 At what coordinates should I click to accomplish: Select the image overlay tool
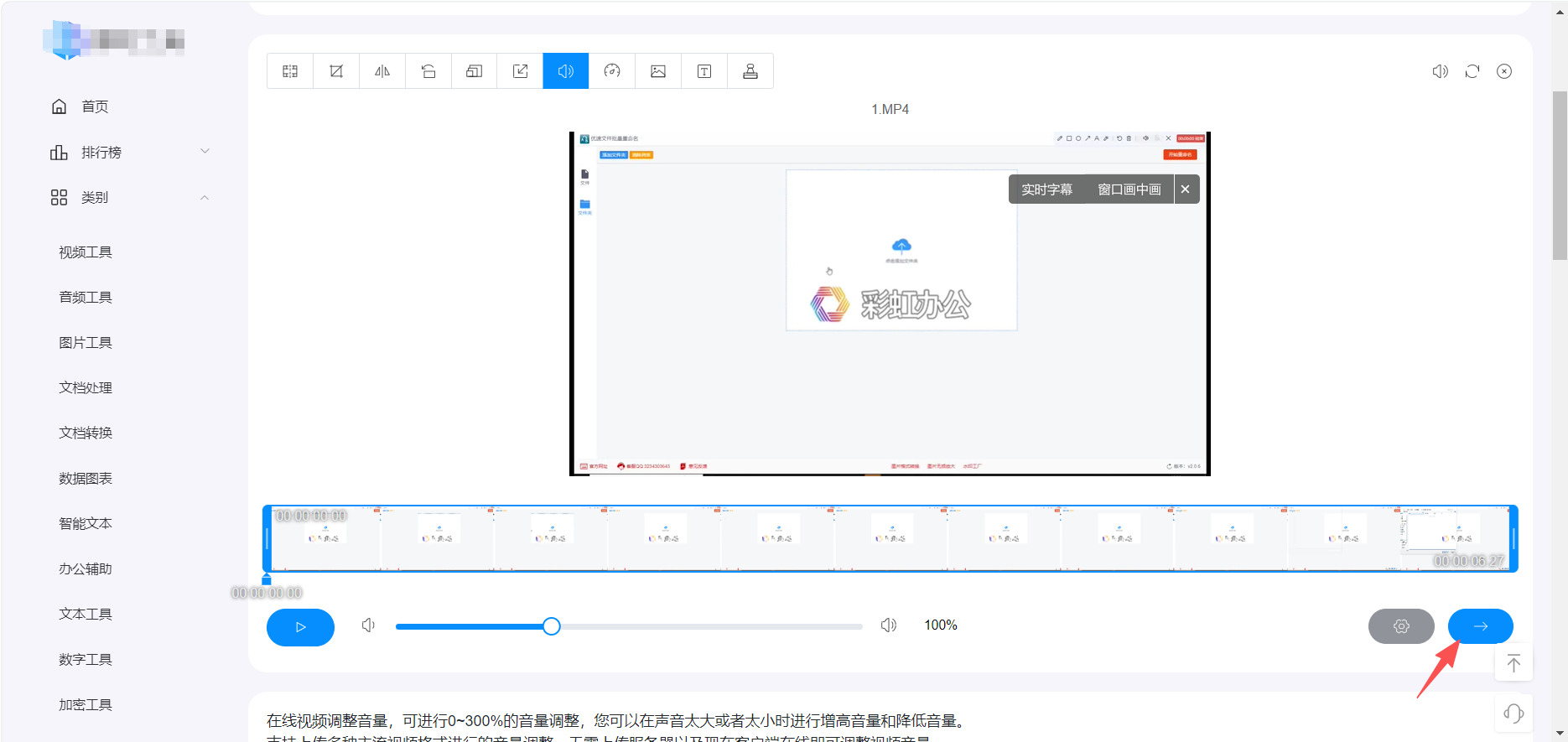tap(658, 71)
